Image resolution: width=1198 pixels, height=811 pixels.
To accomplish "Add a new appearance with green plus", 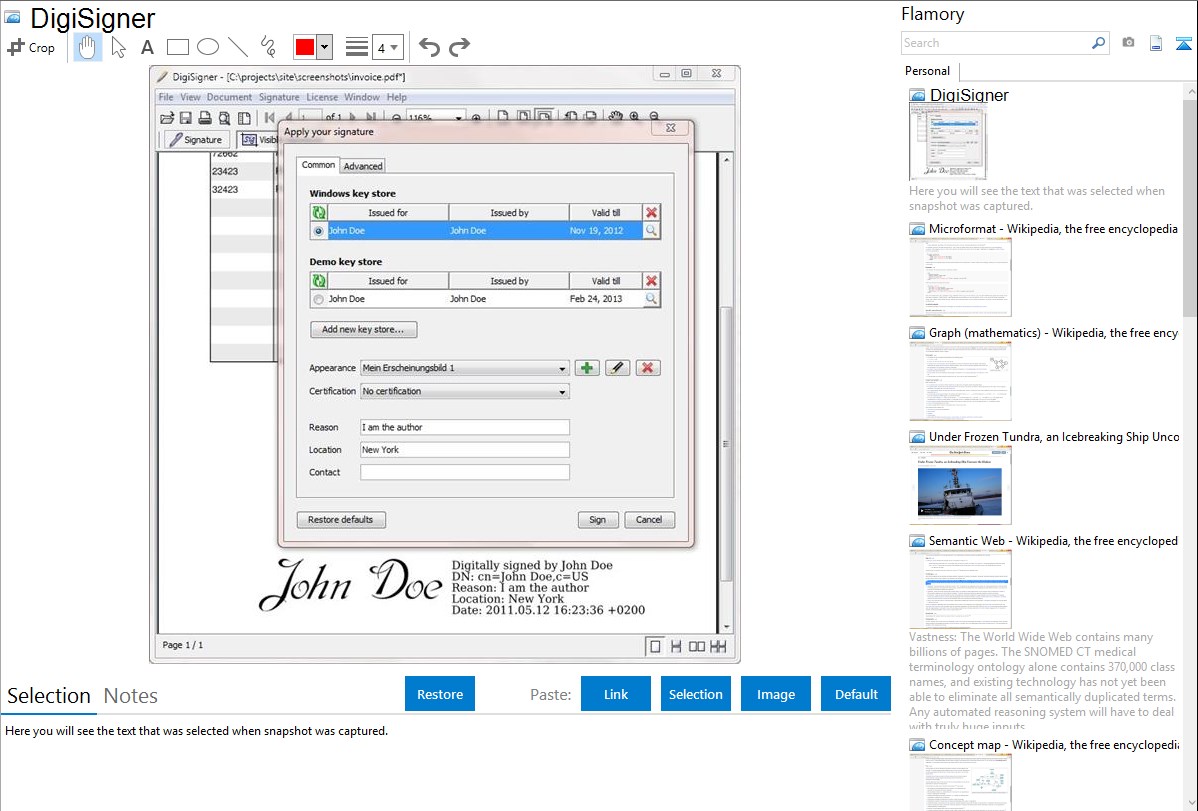I will [587, 368].
